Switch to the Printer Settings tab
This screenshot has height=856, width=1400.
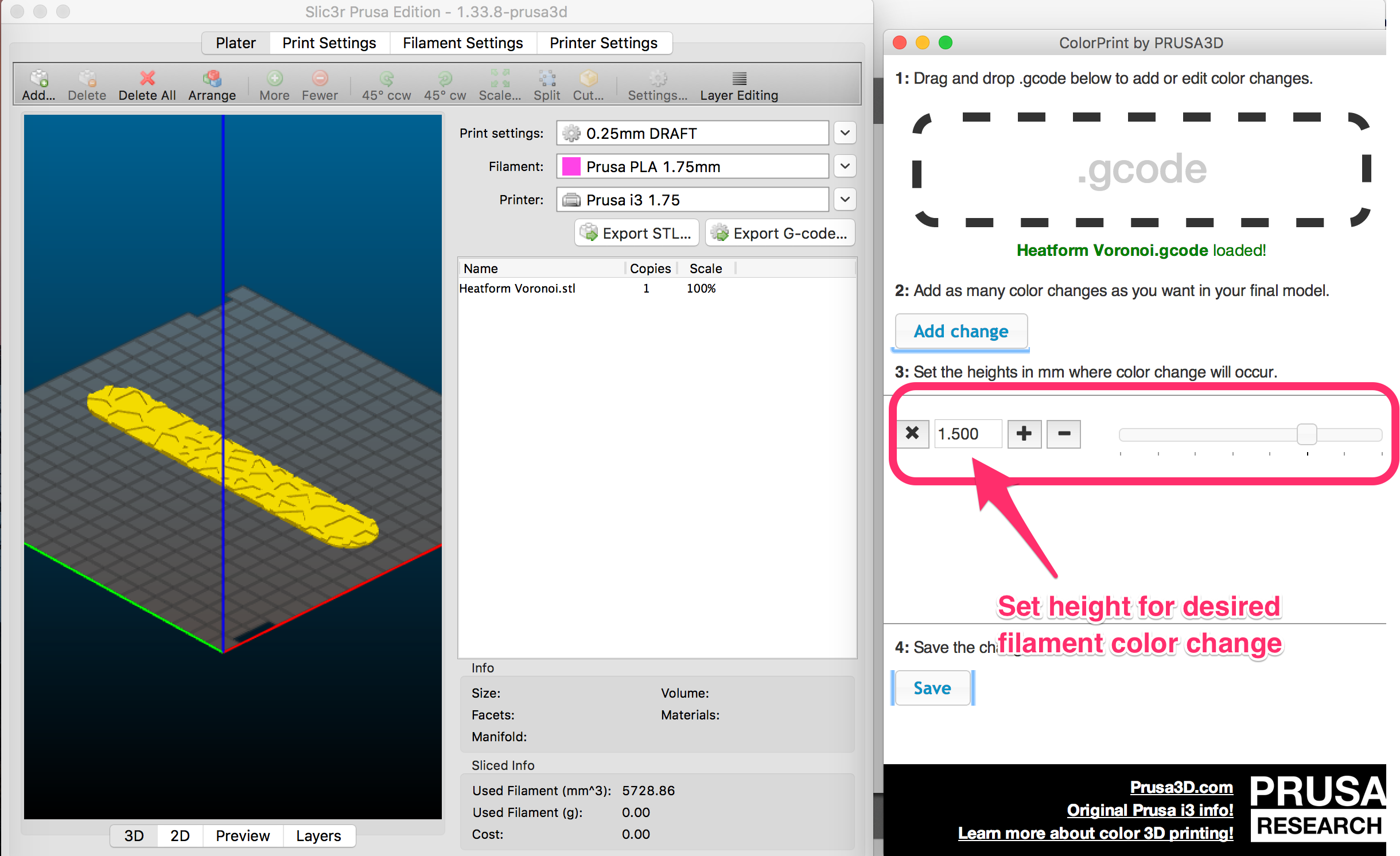coord(604,43)
